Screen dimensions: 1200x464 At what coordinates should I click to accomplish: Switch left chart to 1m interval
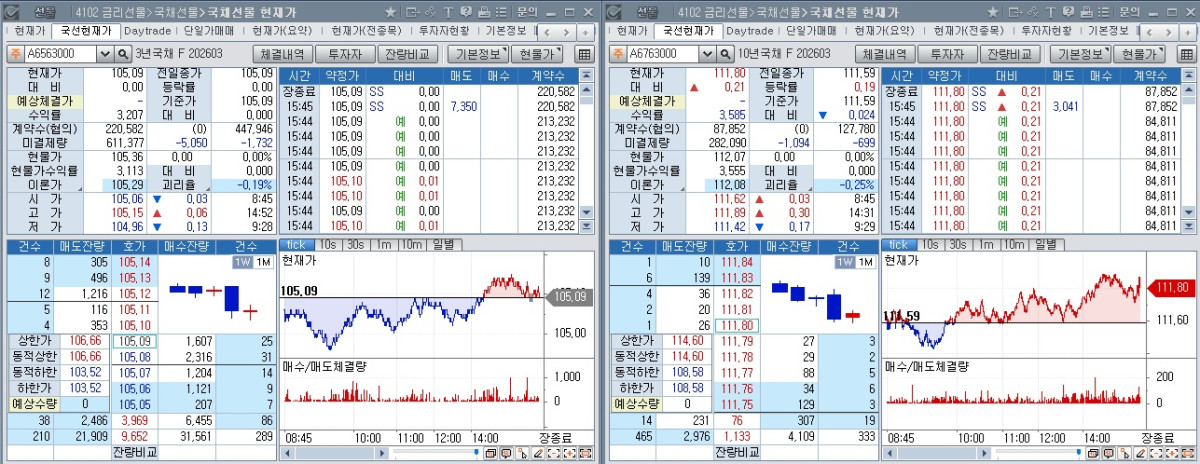(x=383, y=245)
